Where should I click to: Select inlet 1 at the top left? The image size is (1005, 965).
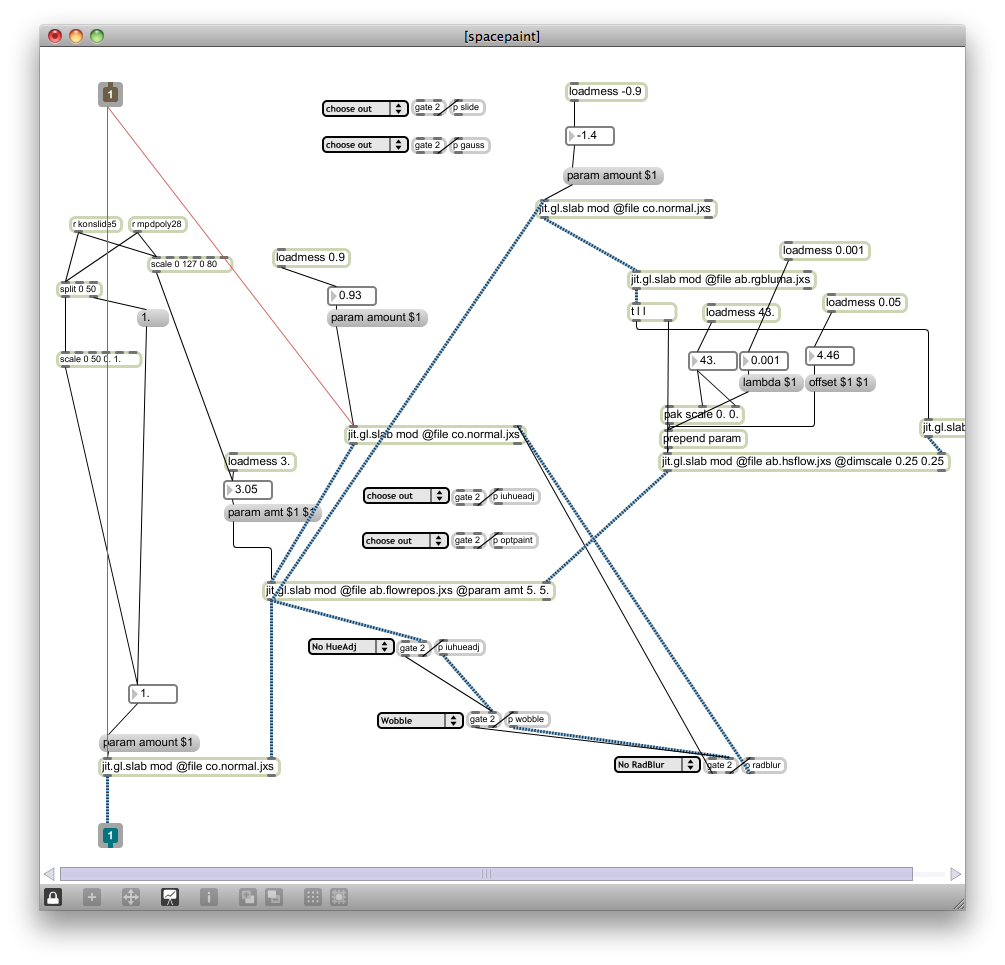coord(110,94)
